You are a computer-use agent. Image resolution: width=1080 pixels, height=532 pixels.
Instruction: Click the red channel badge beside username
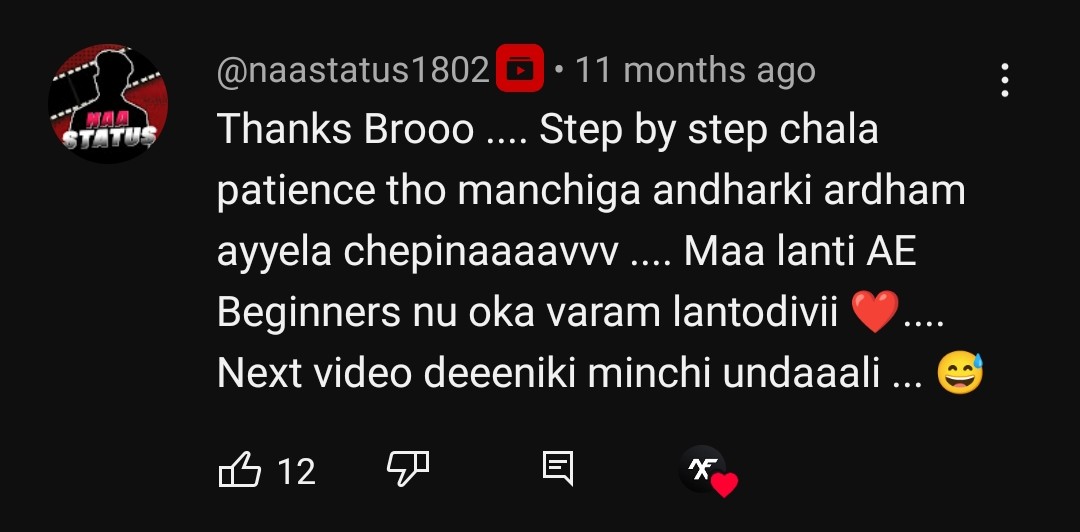coord(520,68)
